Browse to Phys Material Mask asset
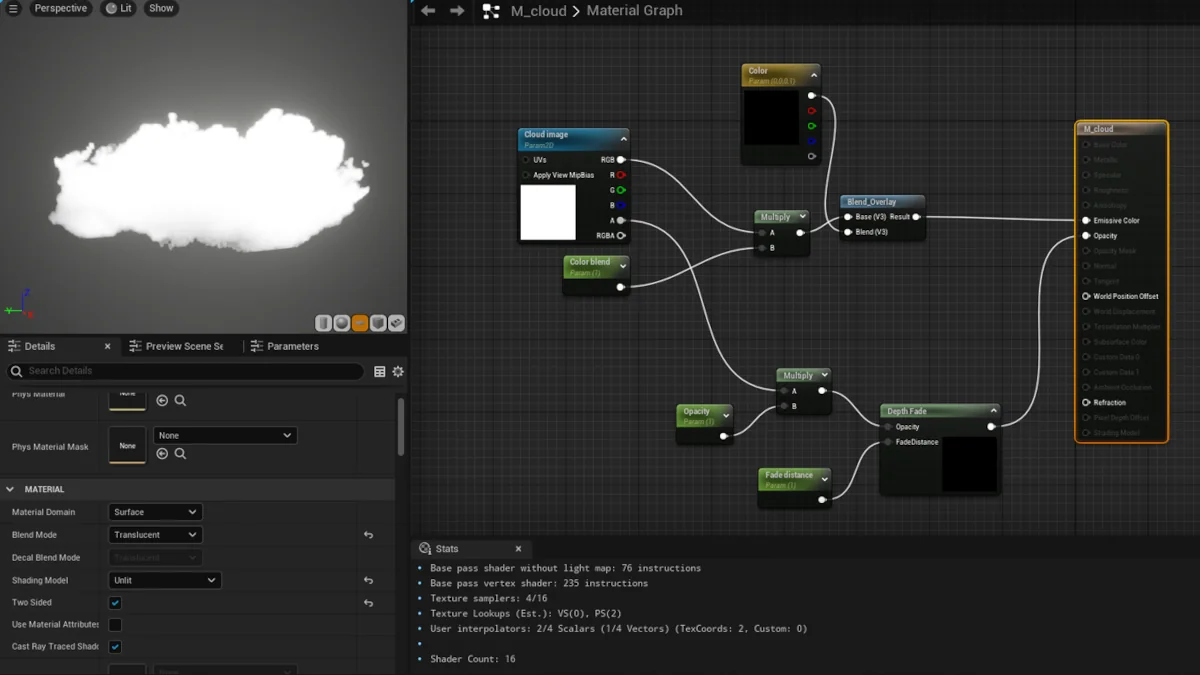 click(181, 453)
